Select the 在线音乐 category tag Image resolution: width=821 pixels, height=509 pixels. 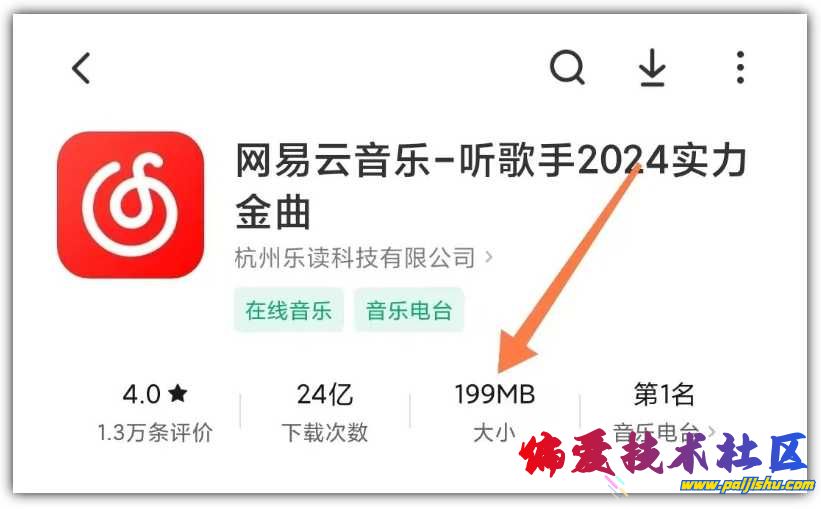click(289, 310)
